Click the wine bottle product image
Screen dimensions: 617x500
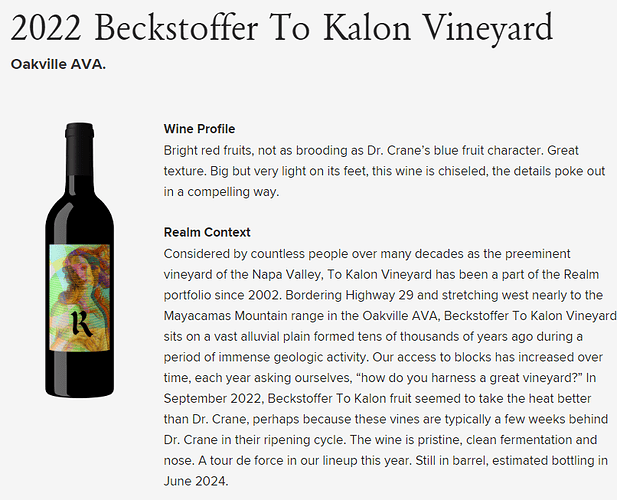(x=79, y=260)
